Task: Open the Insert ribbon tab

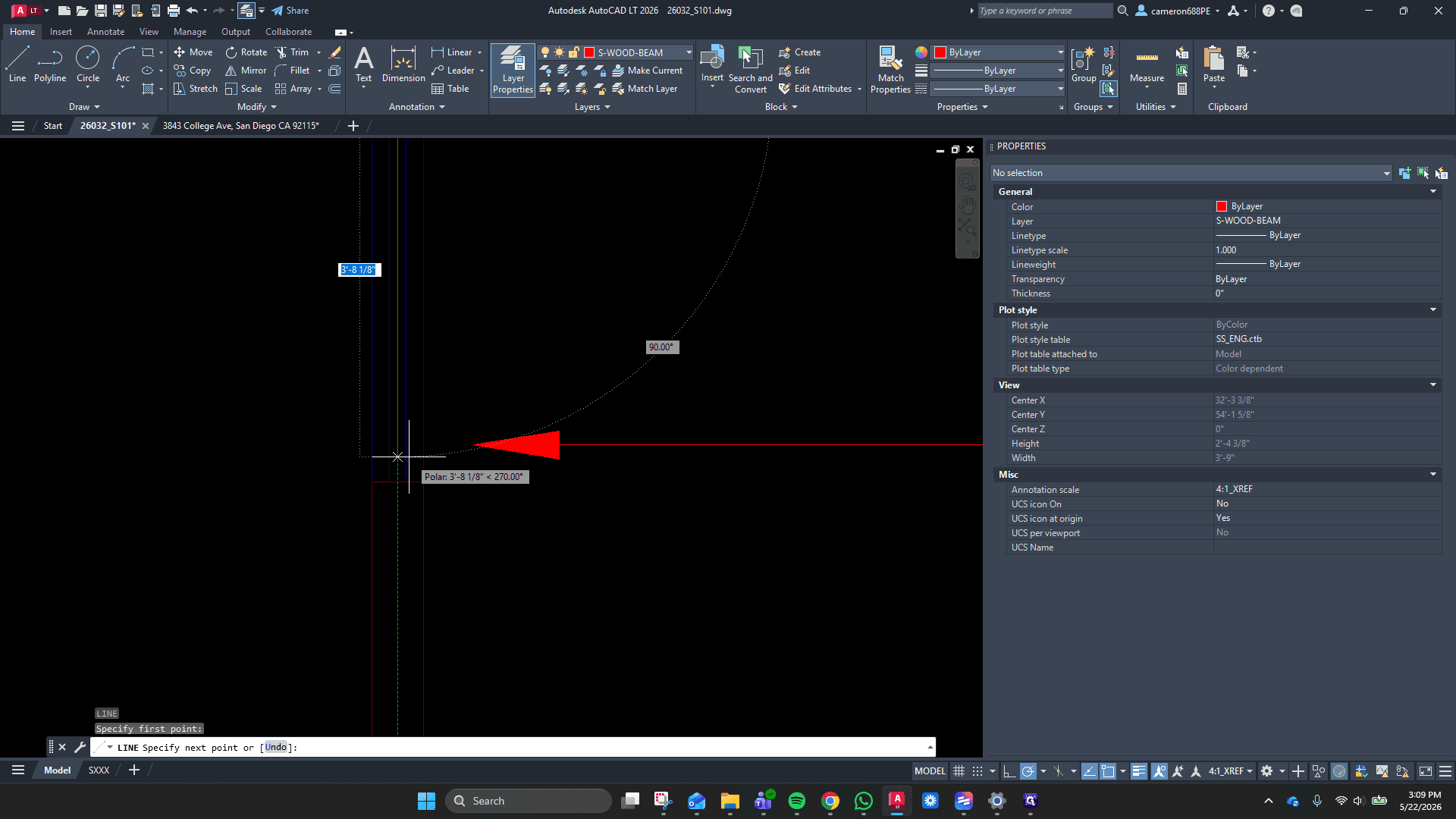Action: coord(61,32)
